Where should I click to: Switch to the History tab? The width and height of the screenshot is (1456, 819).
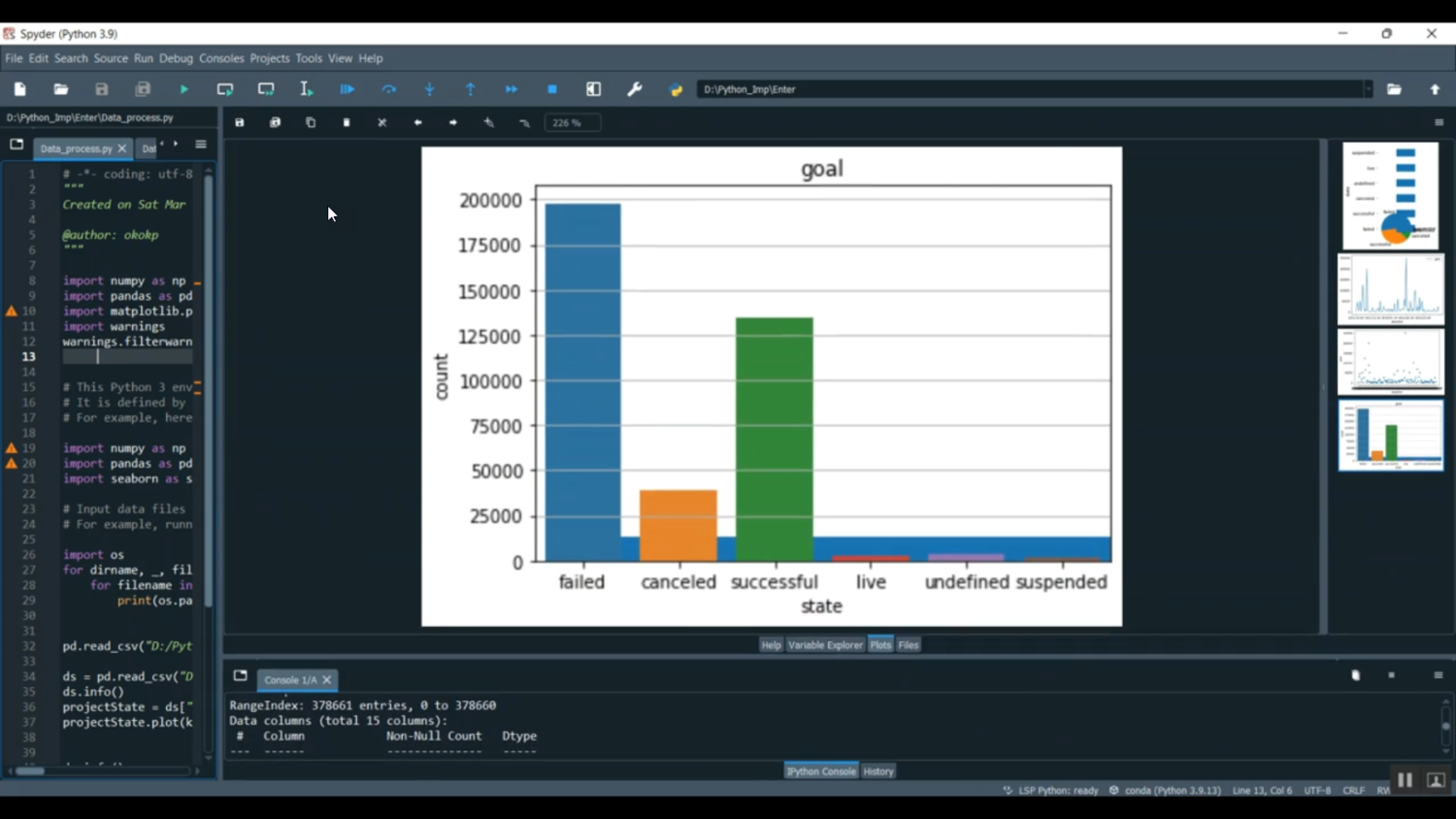click(877, 771)
